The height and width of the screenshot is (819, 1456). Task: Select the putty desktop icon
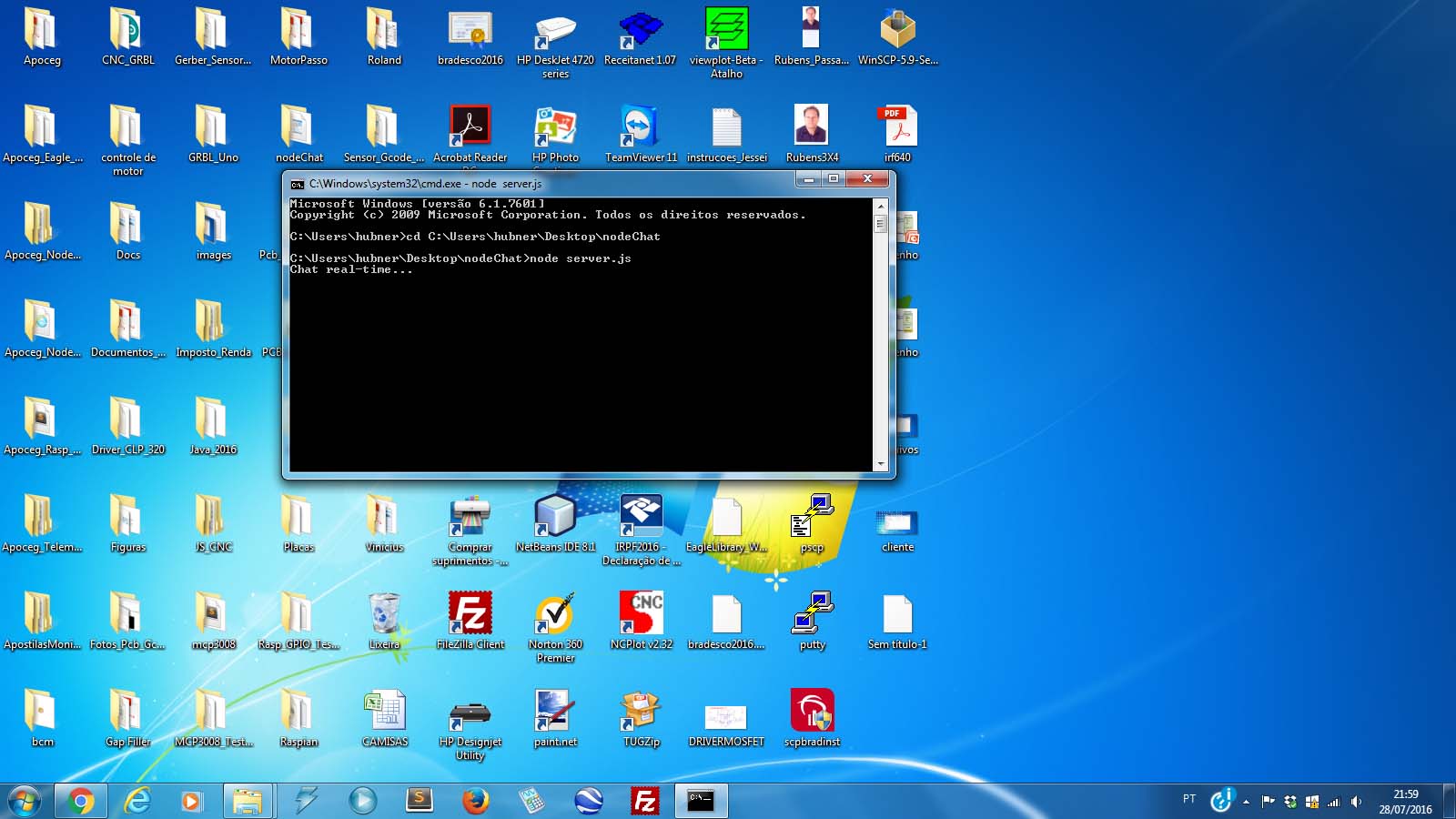(811, 612)
